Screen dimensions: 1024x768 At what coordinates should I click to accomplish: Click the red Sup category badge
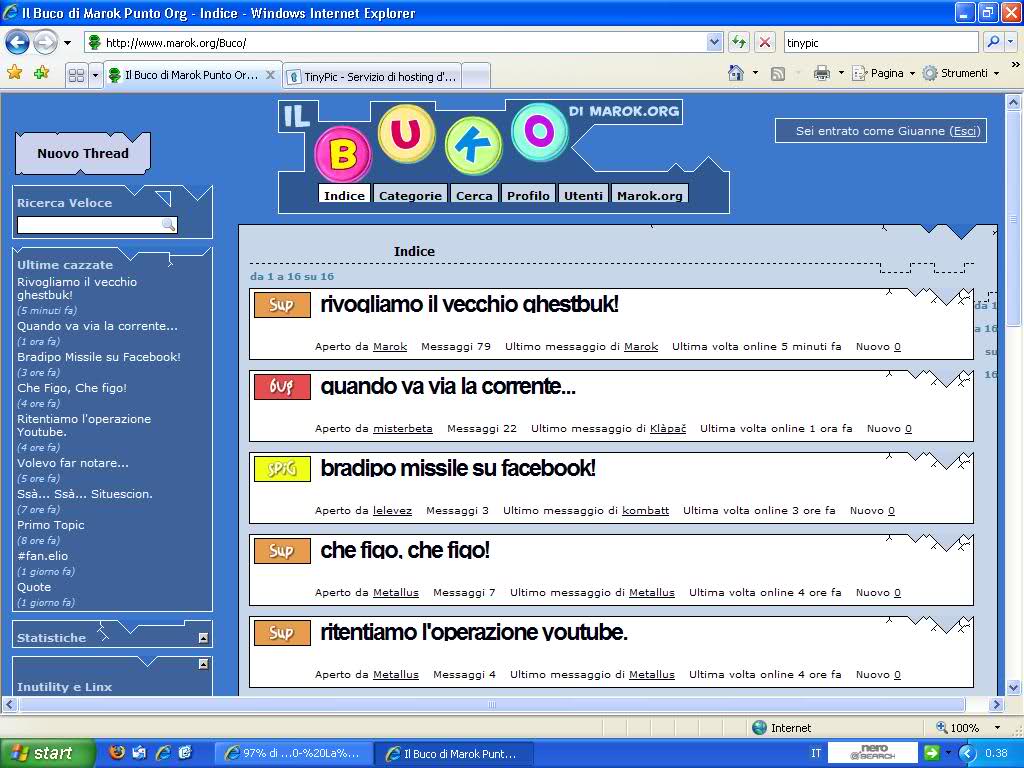point(282,387)
